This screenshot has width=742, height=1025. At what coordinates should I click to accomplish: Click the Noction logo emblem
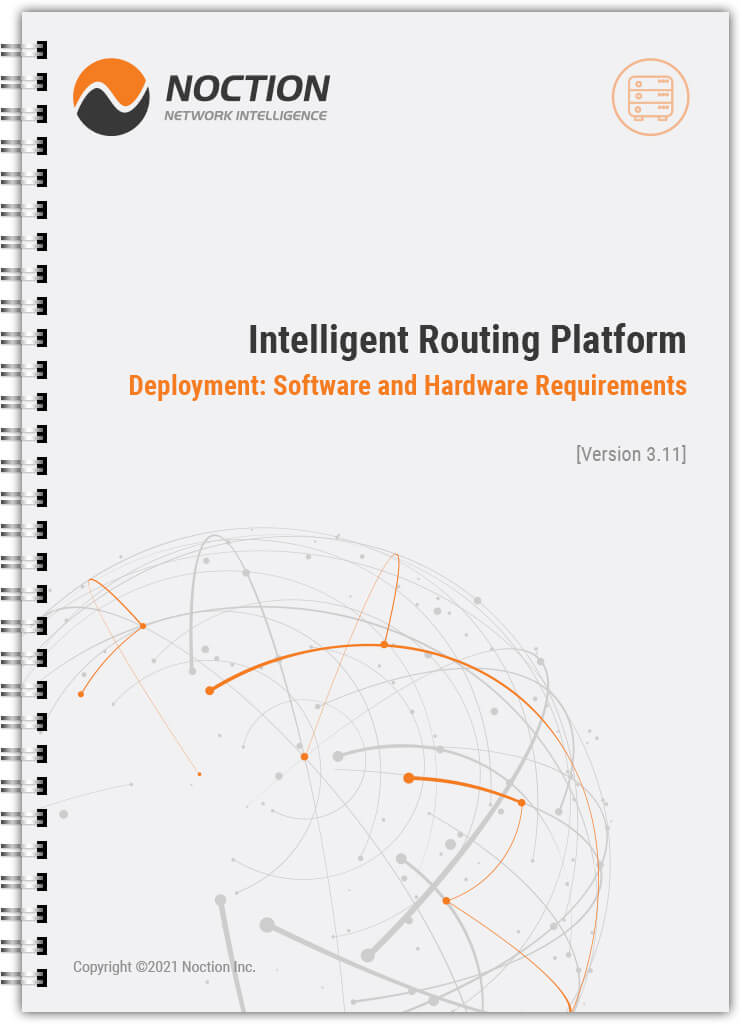pos(111,97)
